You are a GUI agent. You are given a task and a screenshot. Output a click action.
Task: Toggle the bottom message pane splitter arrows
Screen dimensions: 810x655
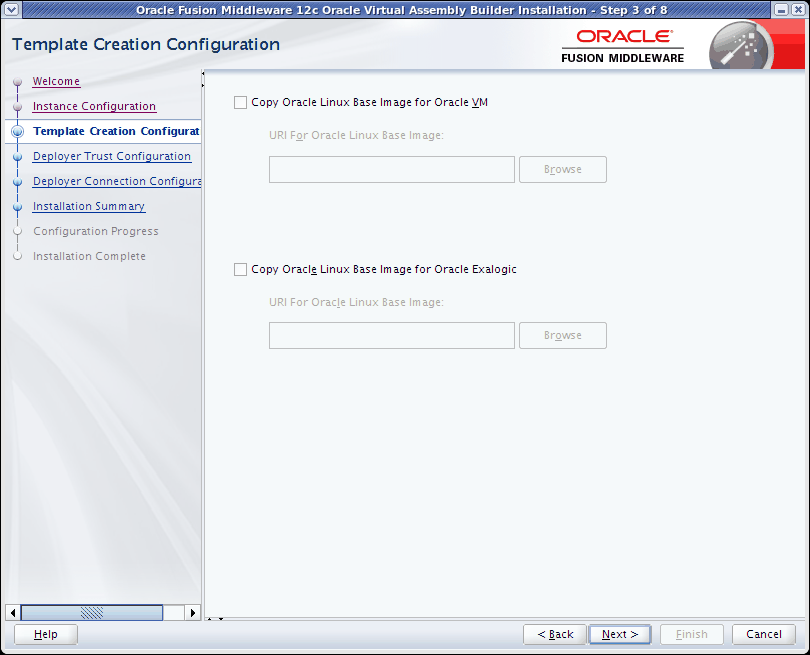pos(214,618)
